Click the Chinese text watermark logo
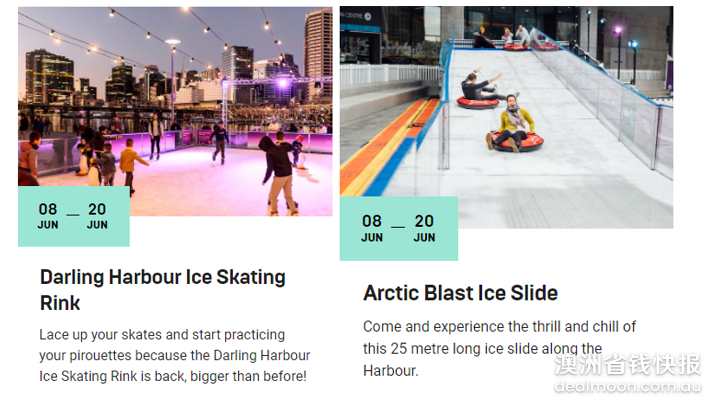Image resolution: width=703 pixels, height=403 pixels. pyautogui.click(x=628, y=364)
